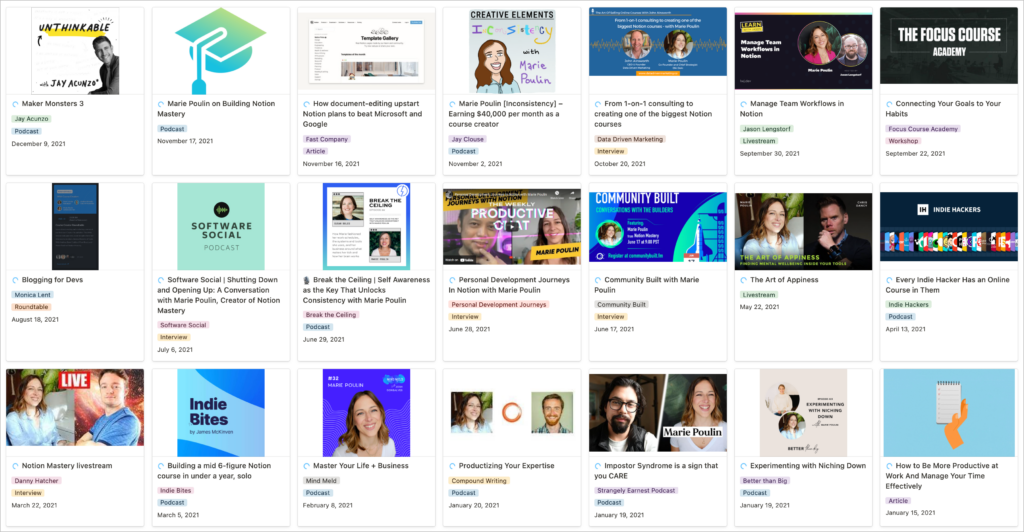Viewport: 1024px width, 532px height.
Task: Open Master Your Life + Business title
Action: (x=360, y=466)
